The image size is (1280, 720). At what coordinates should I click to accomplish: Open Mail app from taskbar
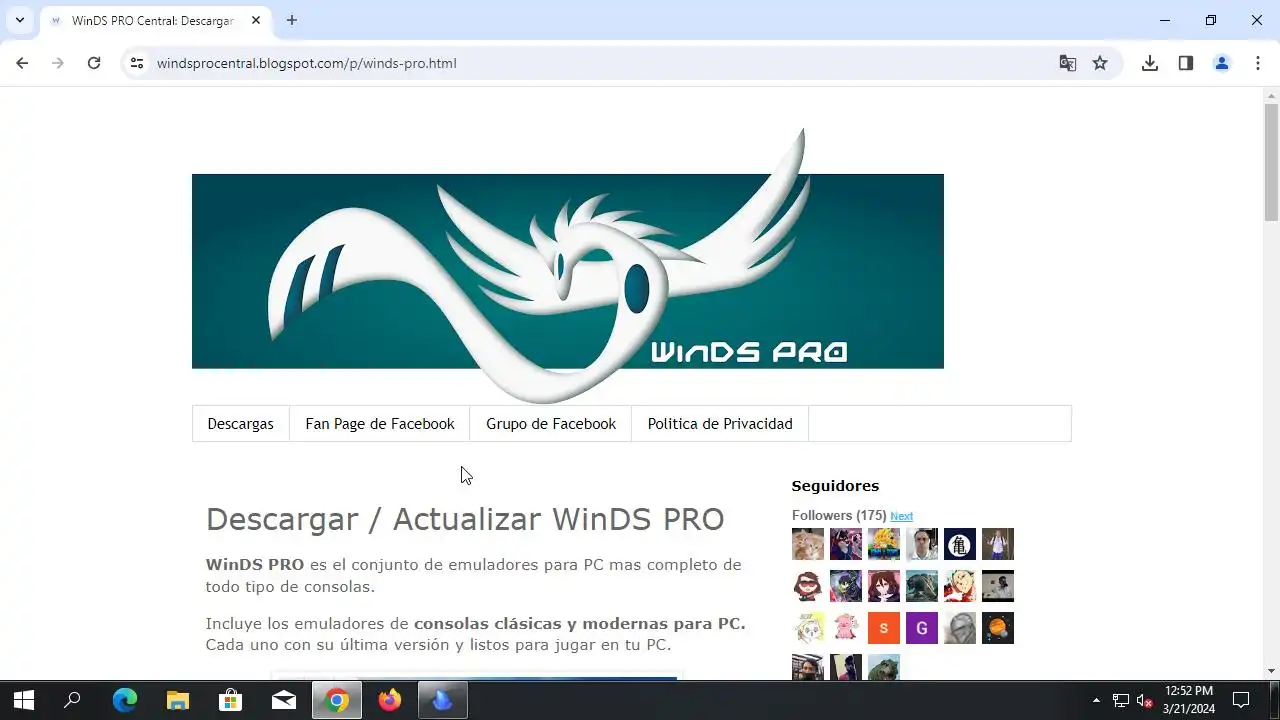(x=284, y=700)
